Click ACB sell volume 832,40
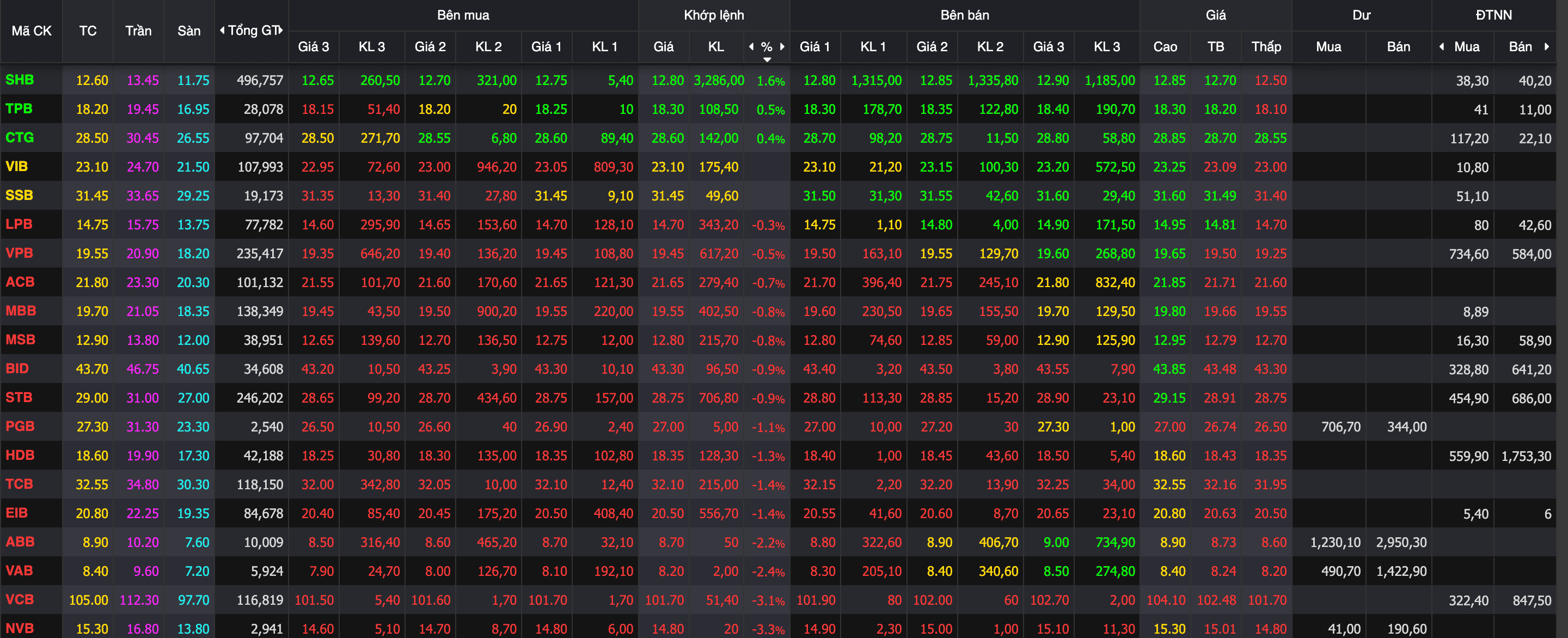The image size is (1568, 638). (1115, 283)
